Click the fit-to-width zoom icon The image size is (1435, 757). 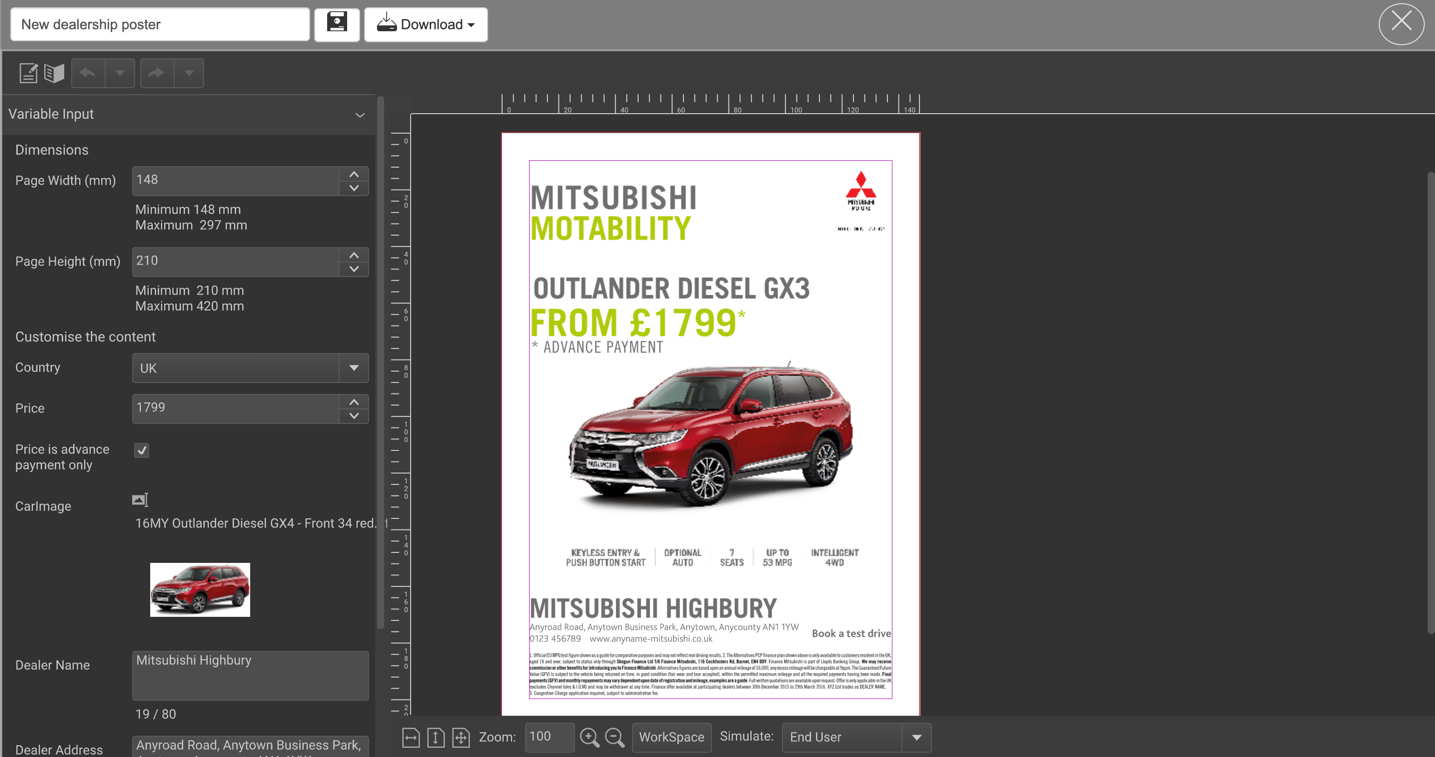[411, 738]
